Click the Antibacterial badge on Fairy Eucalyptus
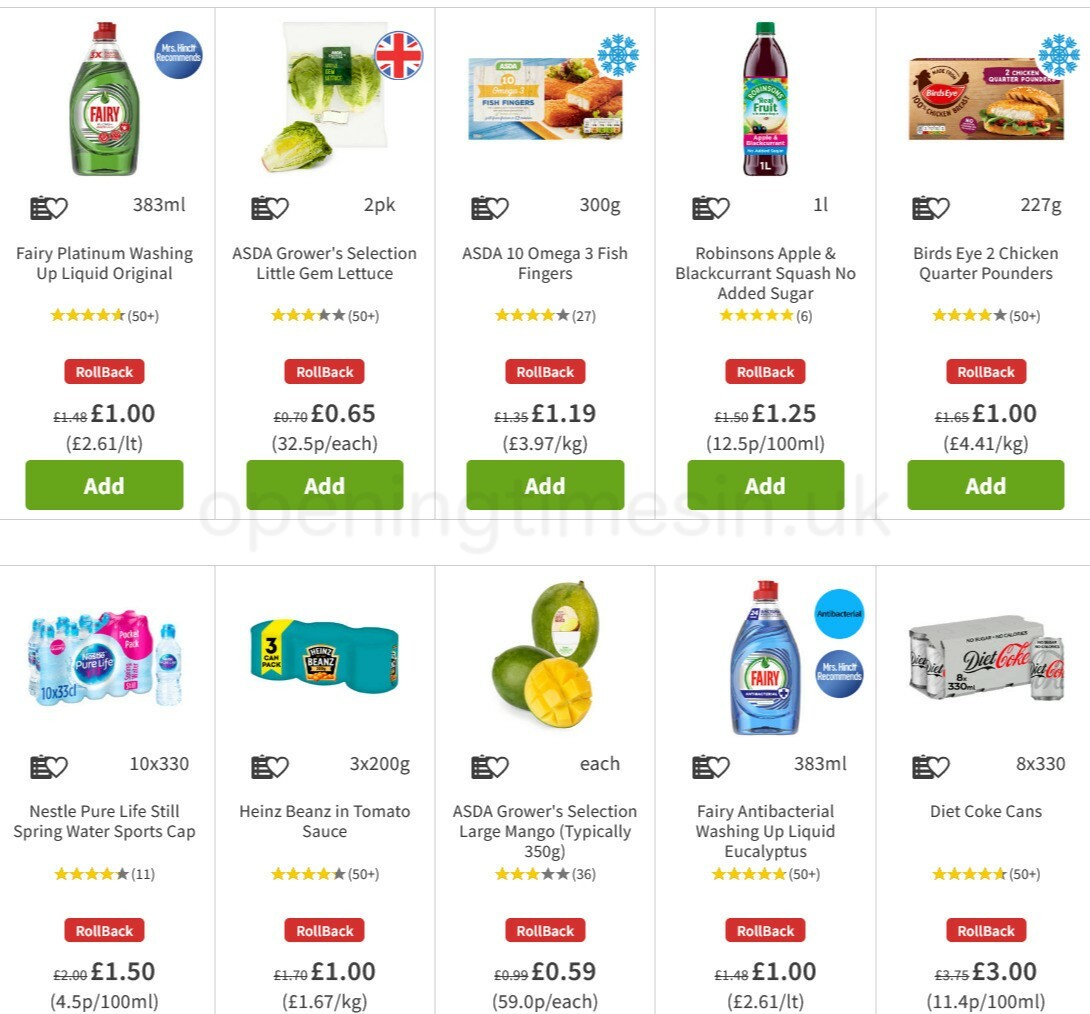 coord(840,614)
